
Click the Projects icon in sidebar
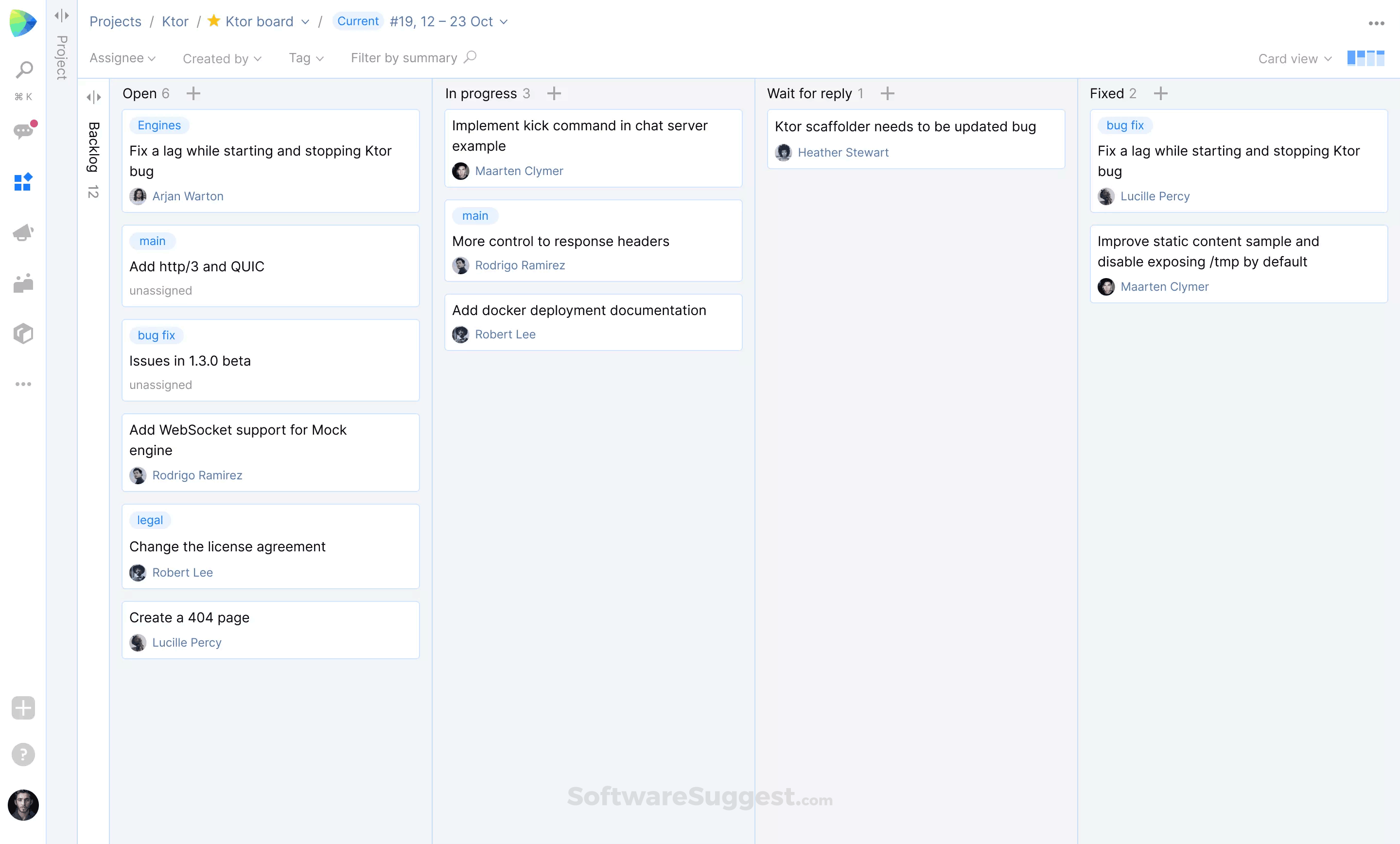coord(23,182)
